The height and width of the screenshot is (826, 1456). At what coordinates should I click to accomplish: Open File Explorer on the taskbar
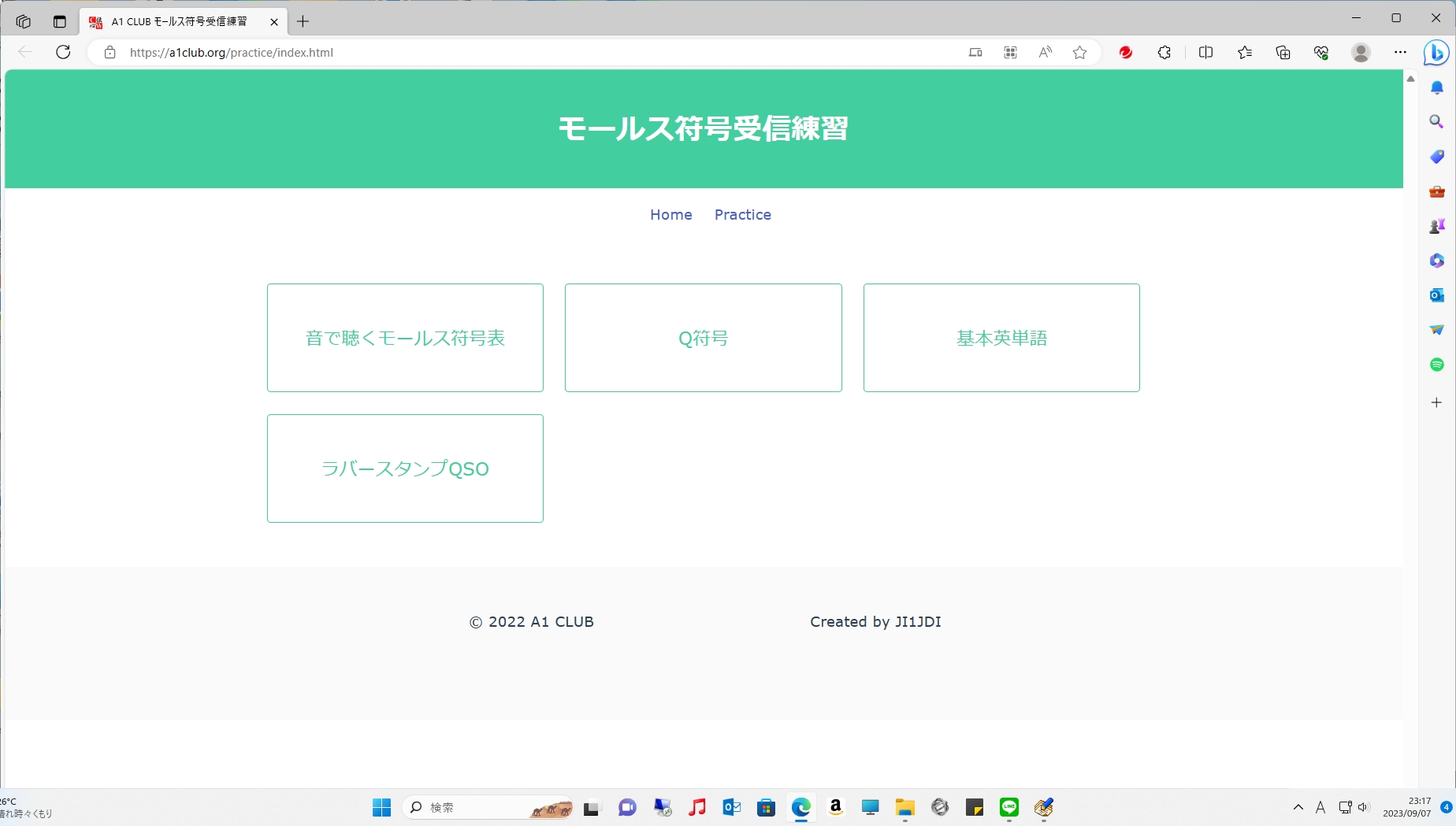(x=904, y=807)
